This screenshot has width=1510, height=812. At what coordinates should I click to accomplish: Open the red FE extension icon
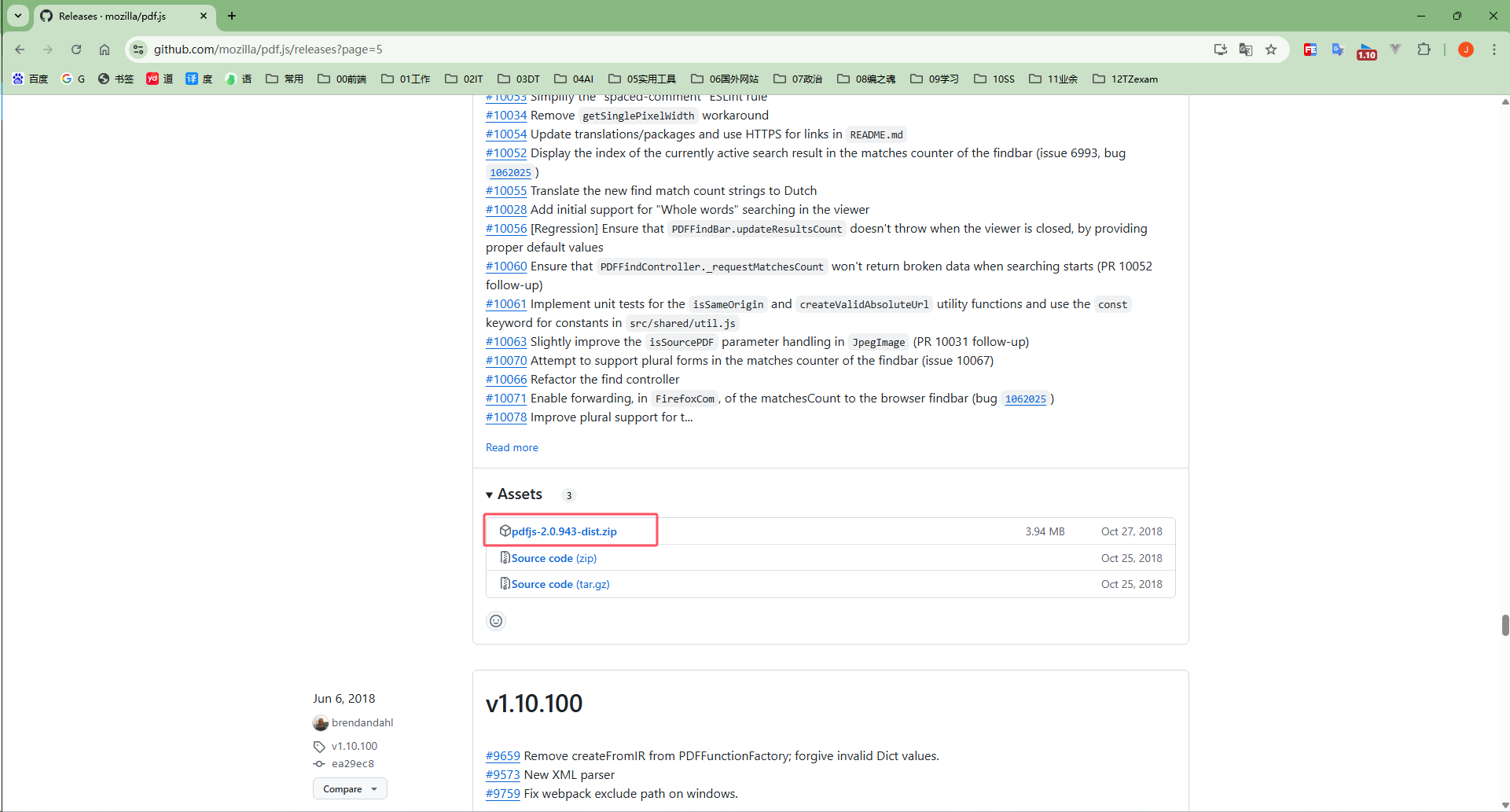click(x=1310, y=50)
